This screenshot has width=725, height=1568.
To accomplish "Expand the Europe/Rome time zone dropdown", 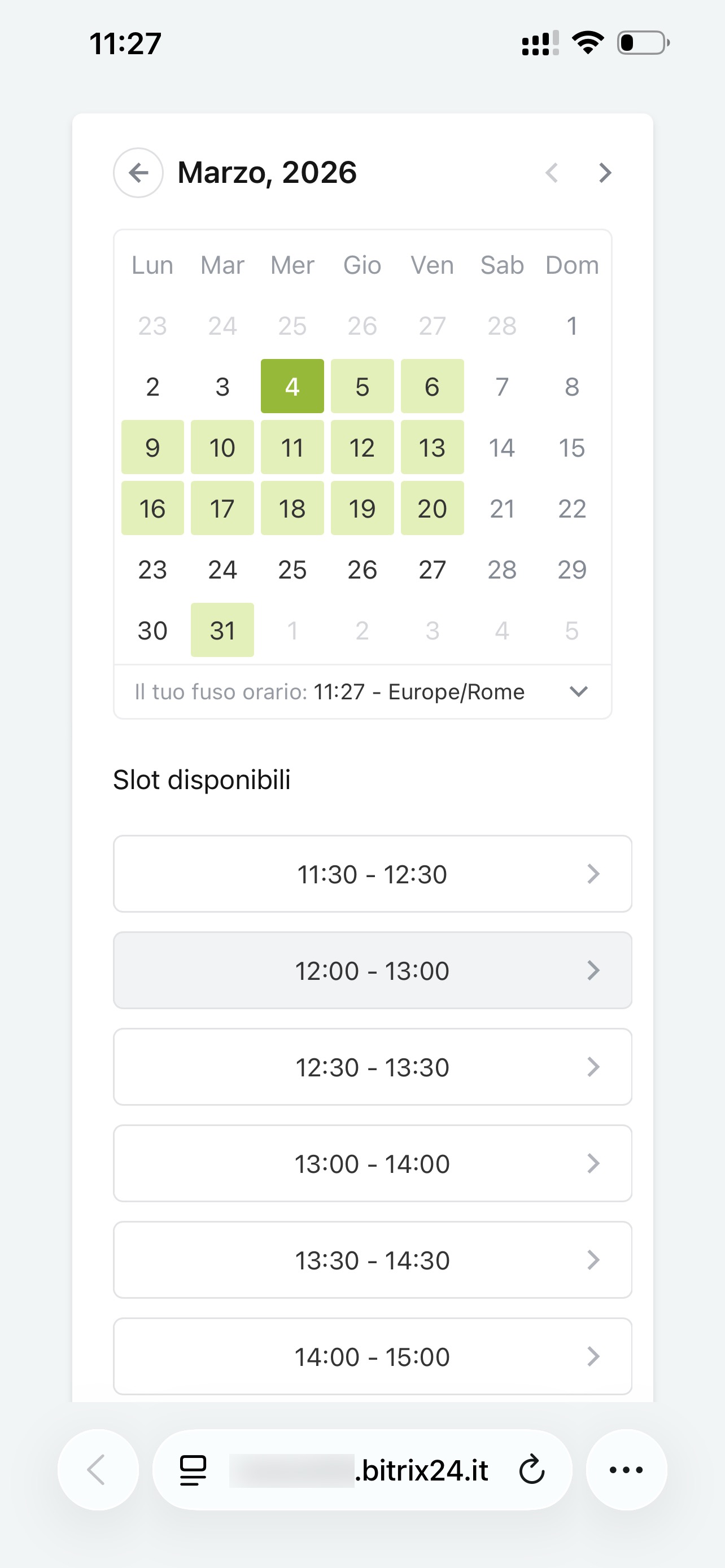I will point(578,691).
